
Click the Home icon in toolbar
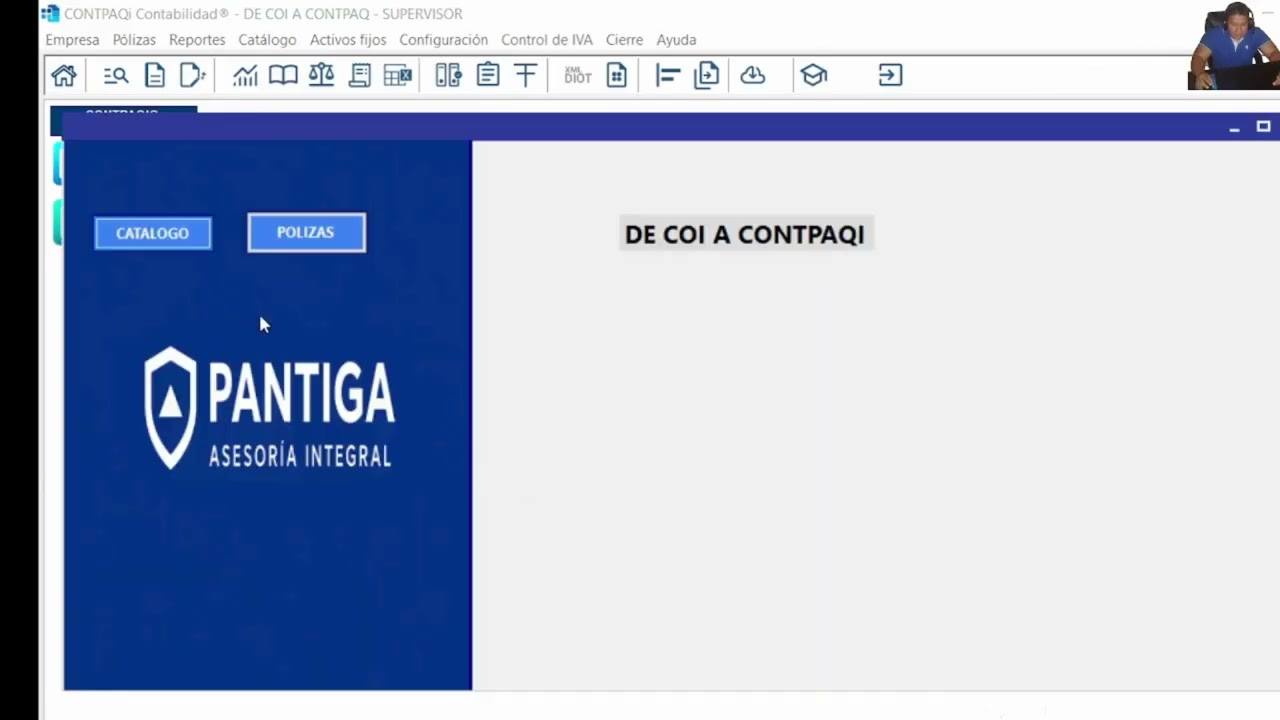pos(64,75)
